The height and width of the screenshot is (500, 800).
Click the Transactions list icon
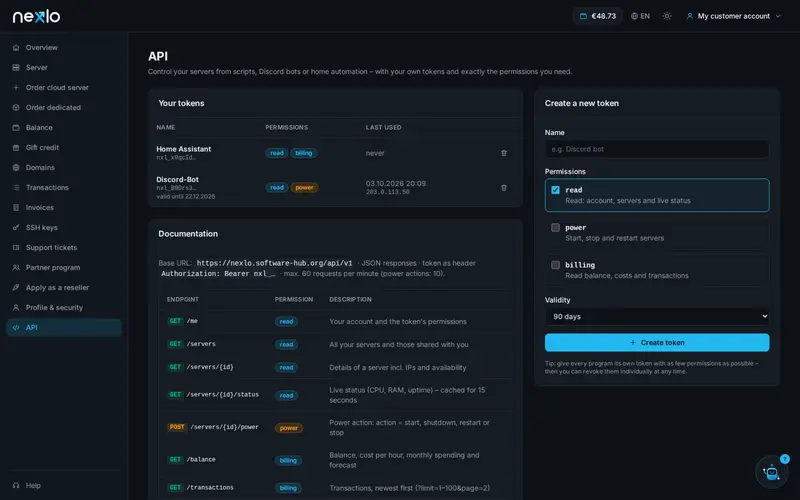(16, 187)
